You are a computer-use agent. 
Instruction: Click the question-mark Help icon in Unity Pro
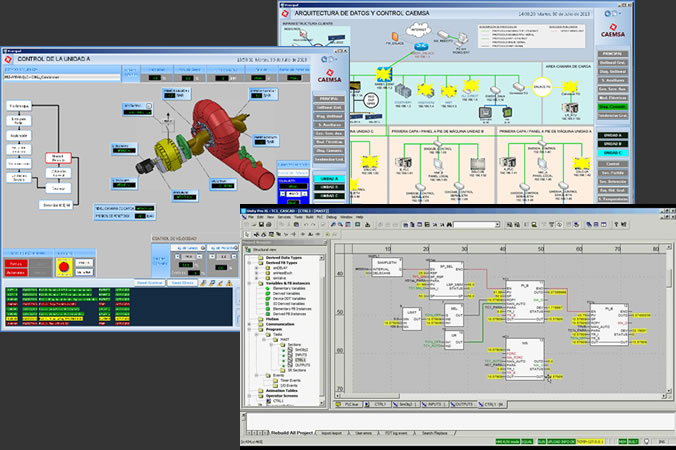(616, 224)
